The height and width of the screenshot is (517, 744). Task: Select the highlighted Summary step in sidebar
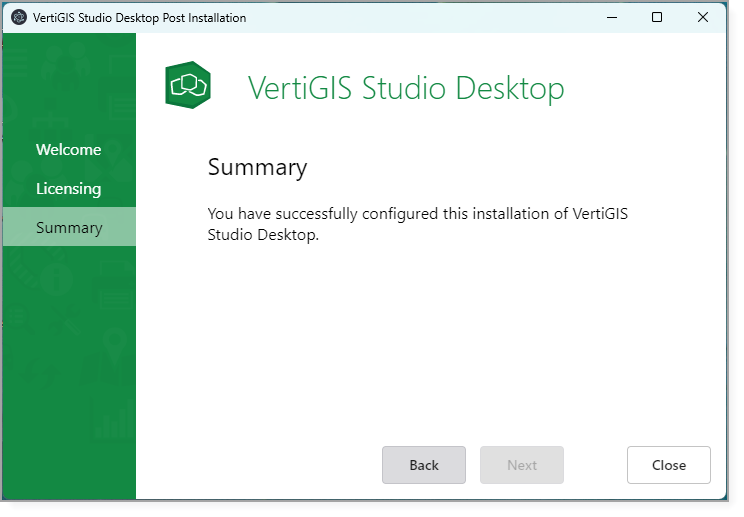[x=69, y=228]
